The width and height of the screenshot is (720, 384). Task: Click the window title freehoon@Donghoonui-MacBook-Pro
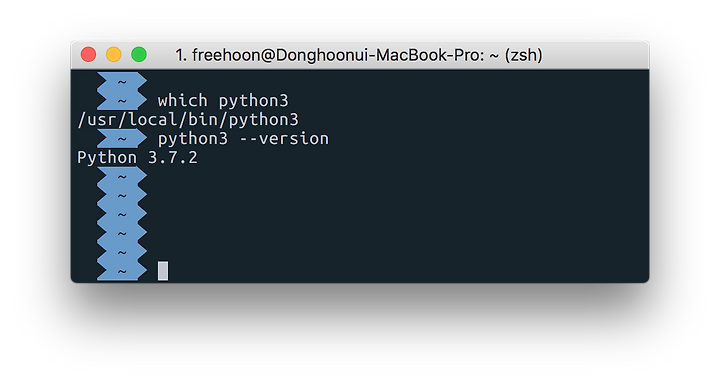338,55
